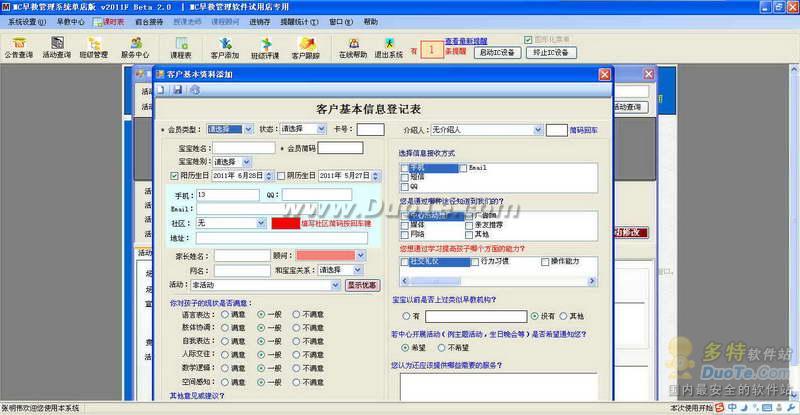Check the 短信 receiving method checkbox
The image size is (800, 415).
tap(405, 177)
